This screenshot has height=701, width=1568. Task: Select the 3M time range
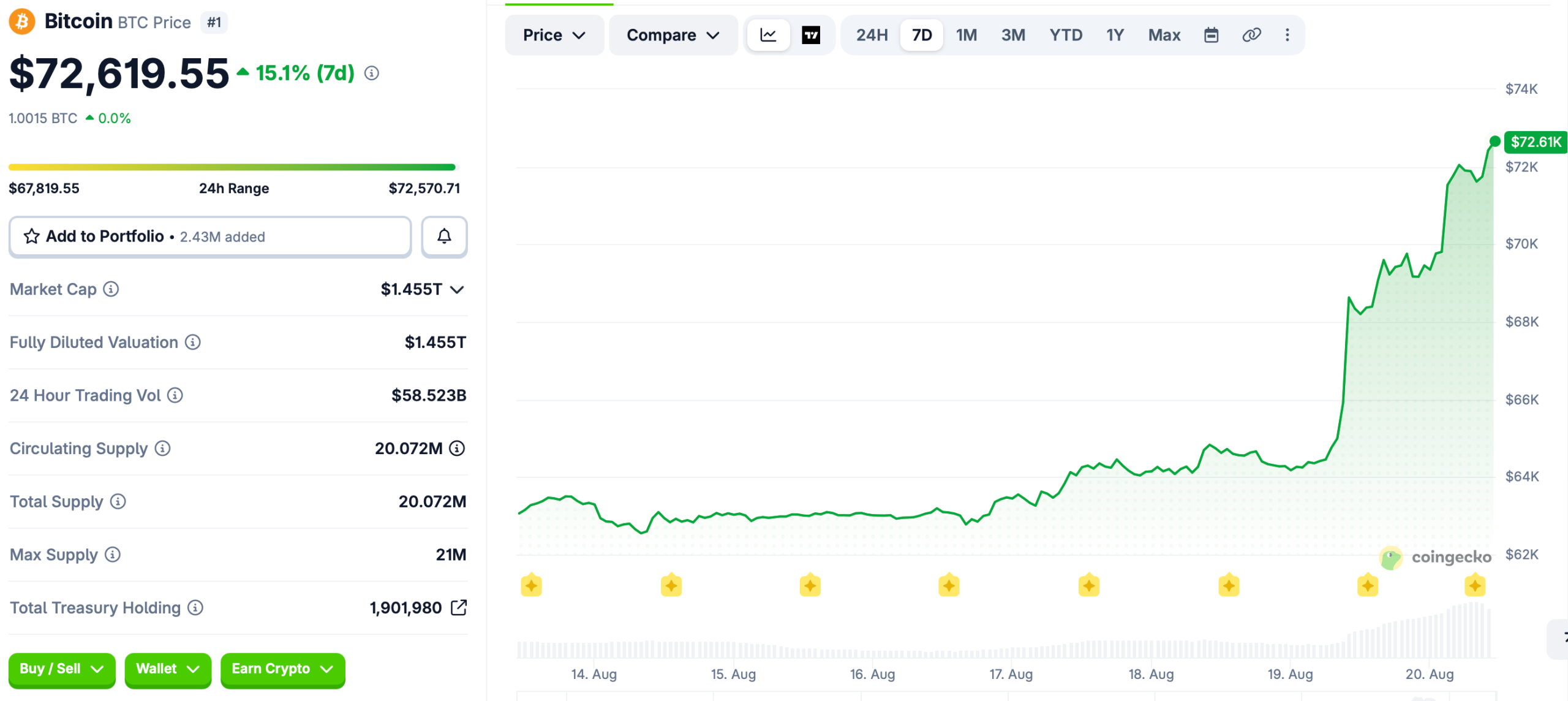[x=1013, y=35]
